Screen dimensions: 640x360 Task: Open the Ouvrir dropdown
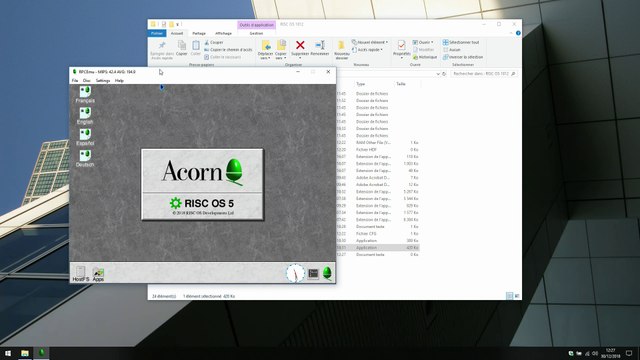tap(423, 42)
